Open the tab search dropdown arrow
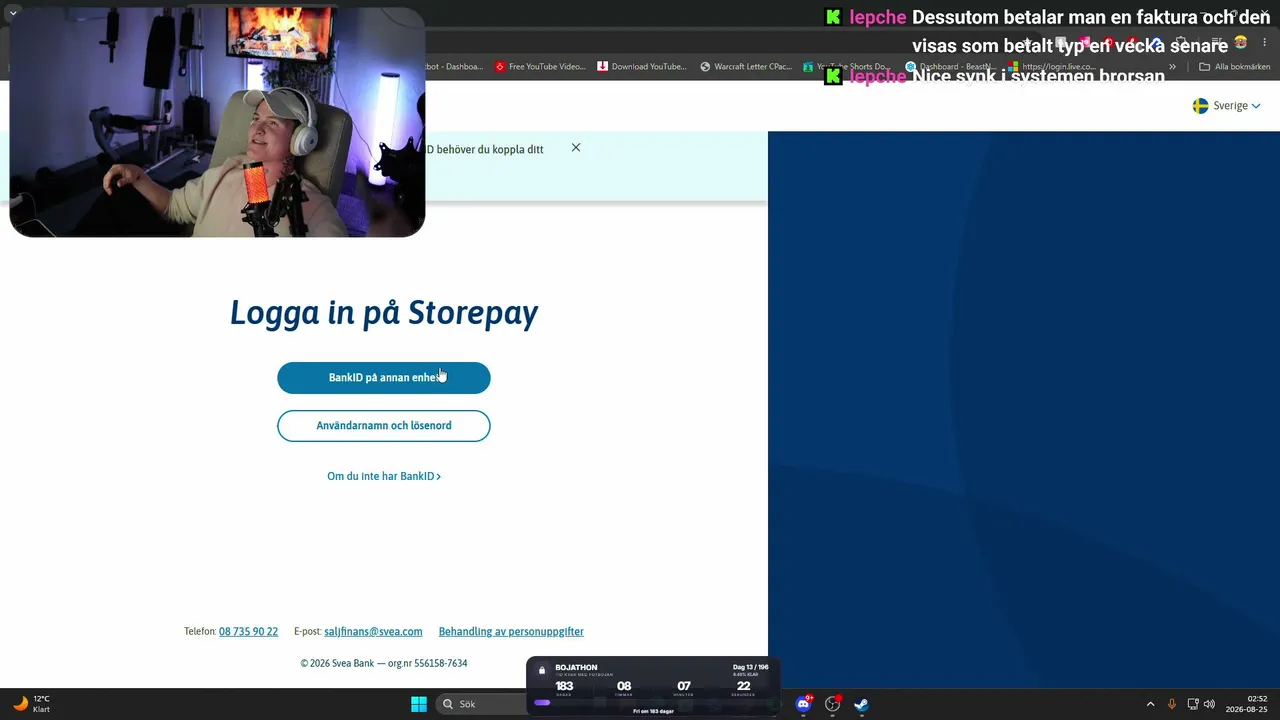Screen dimensions: 1280x720 [13, 13]
